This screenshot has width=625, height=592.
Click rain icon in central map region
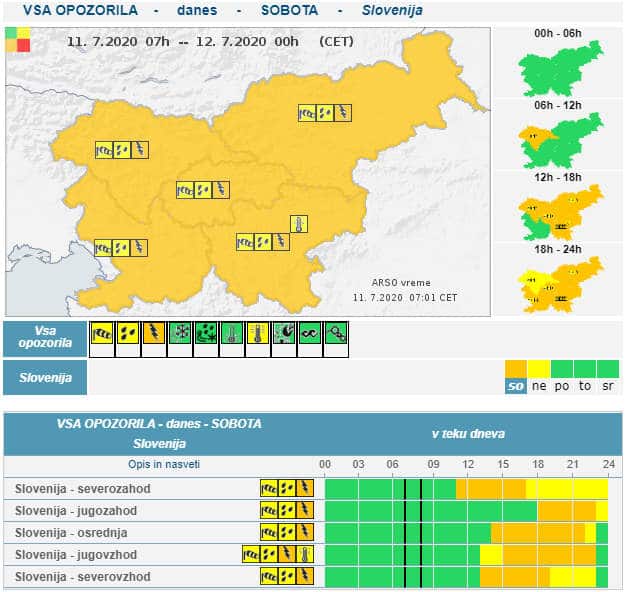point(203,190)
